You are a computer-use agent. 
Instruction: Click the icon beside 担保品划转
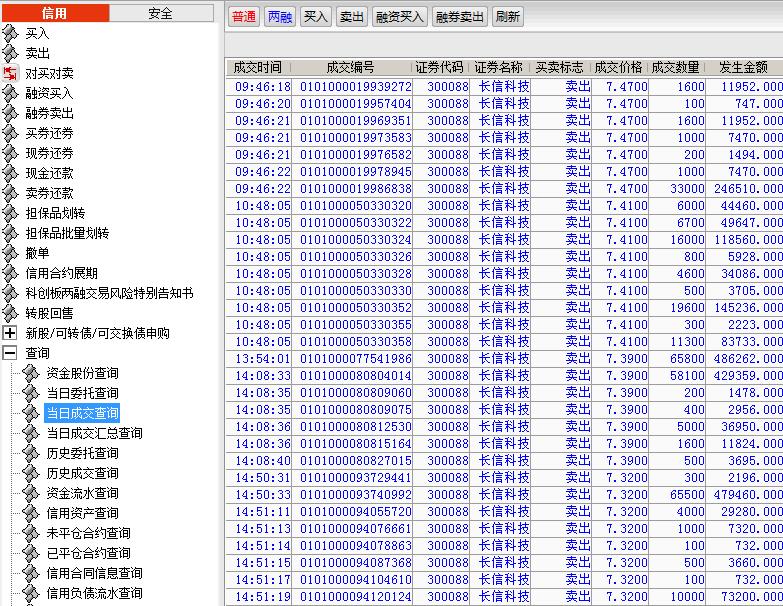click(x=10, y=213)
